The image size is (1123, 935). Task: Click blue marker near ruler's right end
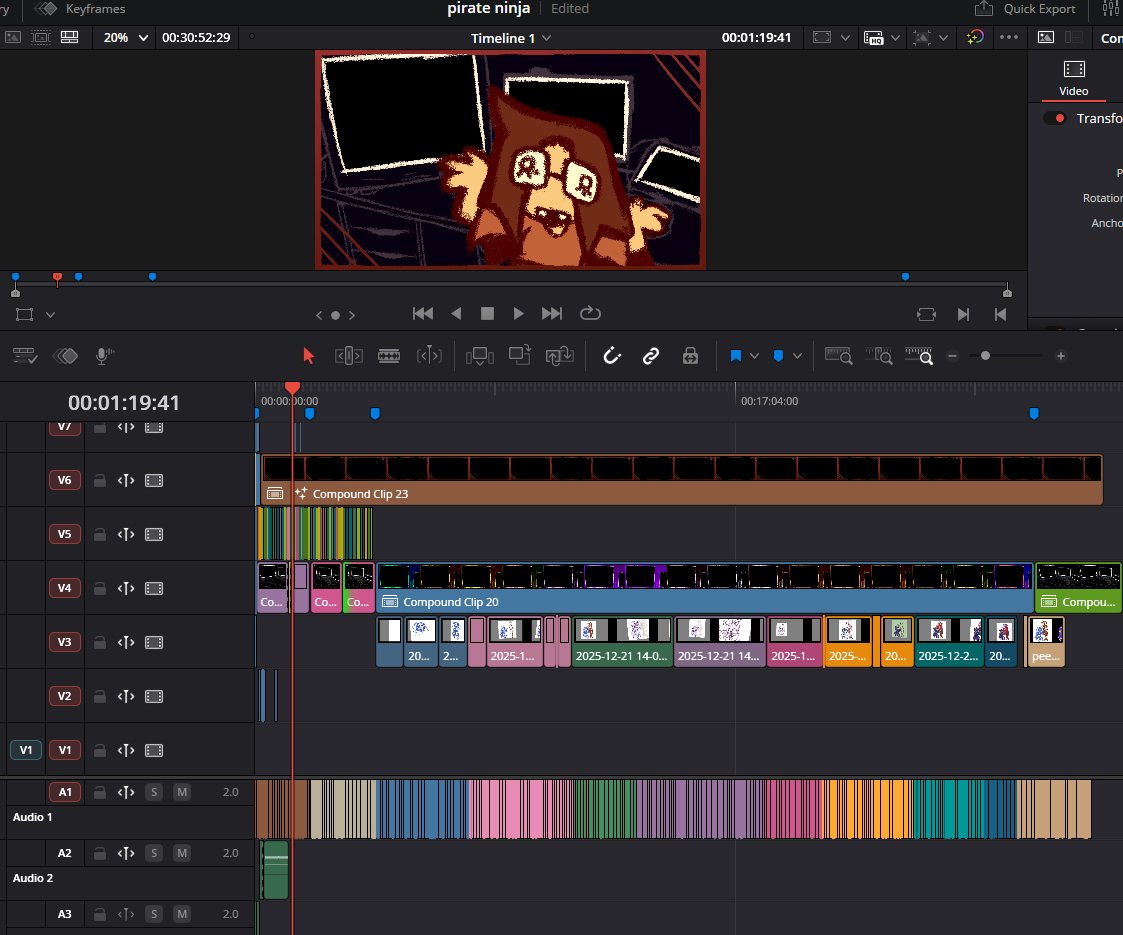[1033, 413]
